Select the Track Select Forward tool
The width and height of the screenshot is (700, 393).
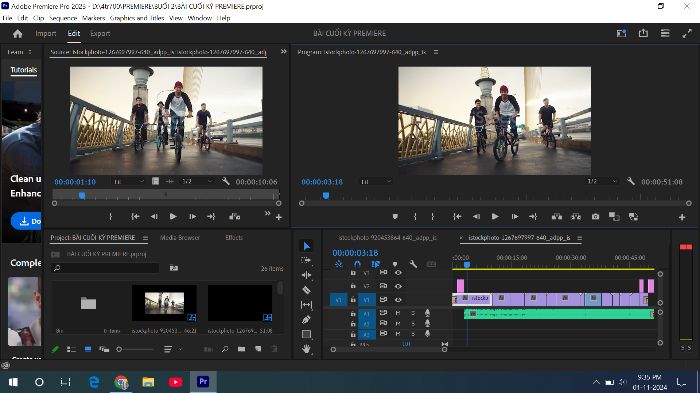(306, 260)
